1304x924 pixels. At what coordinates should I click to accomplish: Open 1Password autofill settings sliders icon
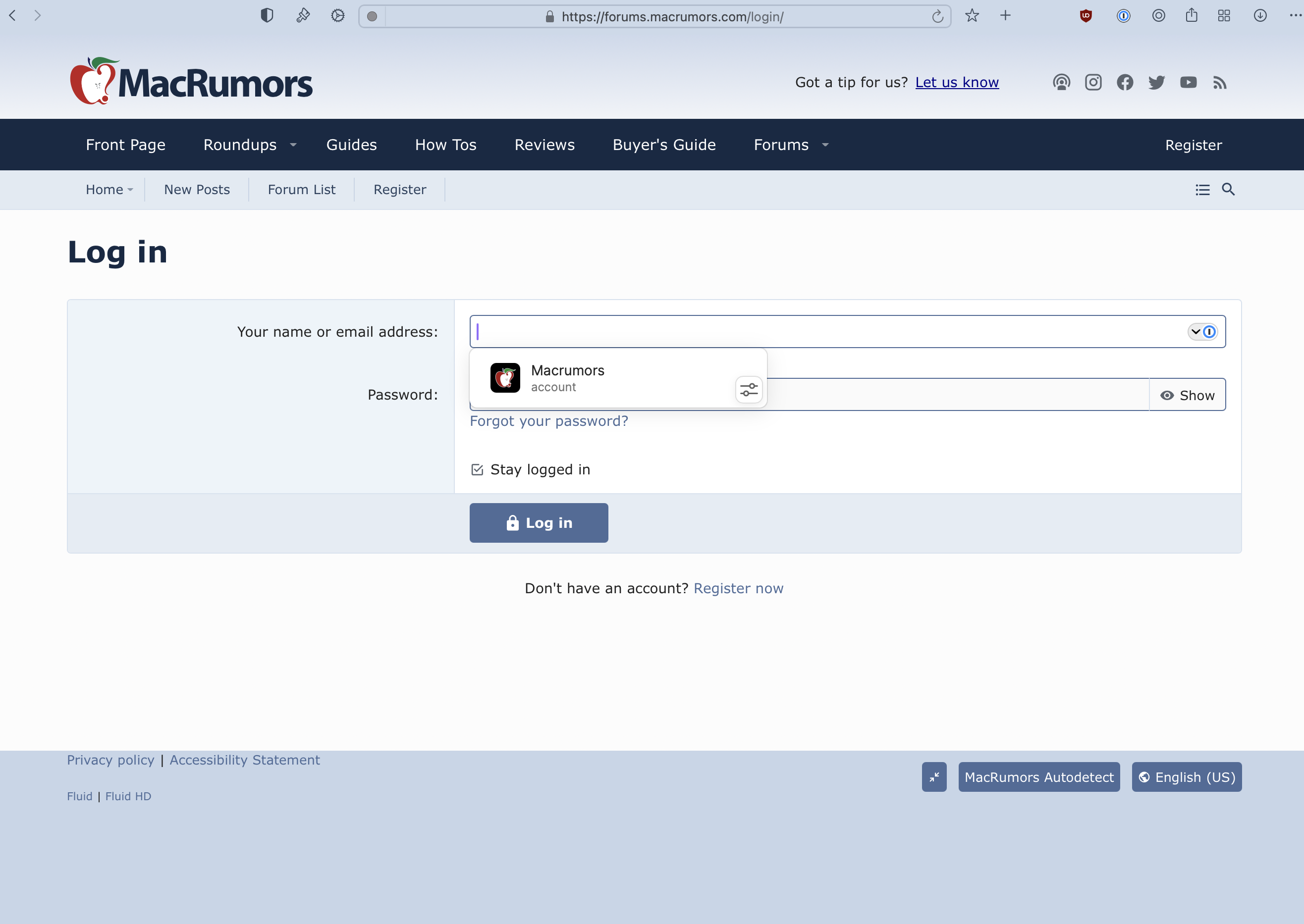click(x=749, y=390)
